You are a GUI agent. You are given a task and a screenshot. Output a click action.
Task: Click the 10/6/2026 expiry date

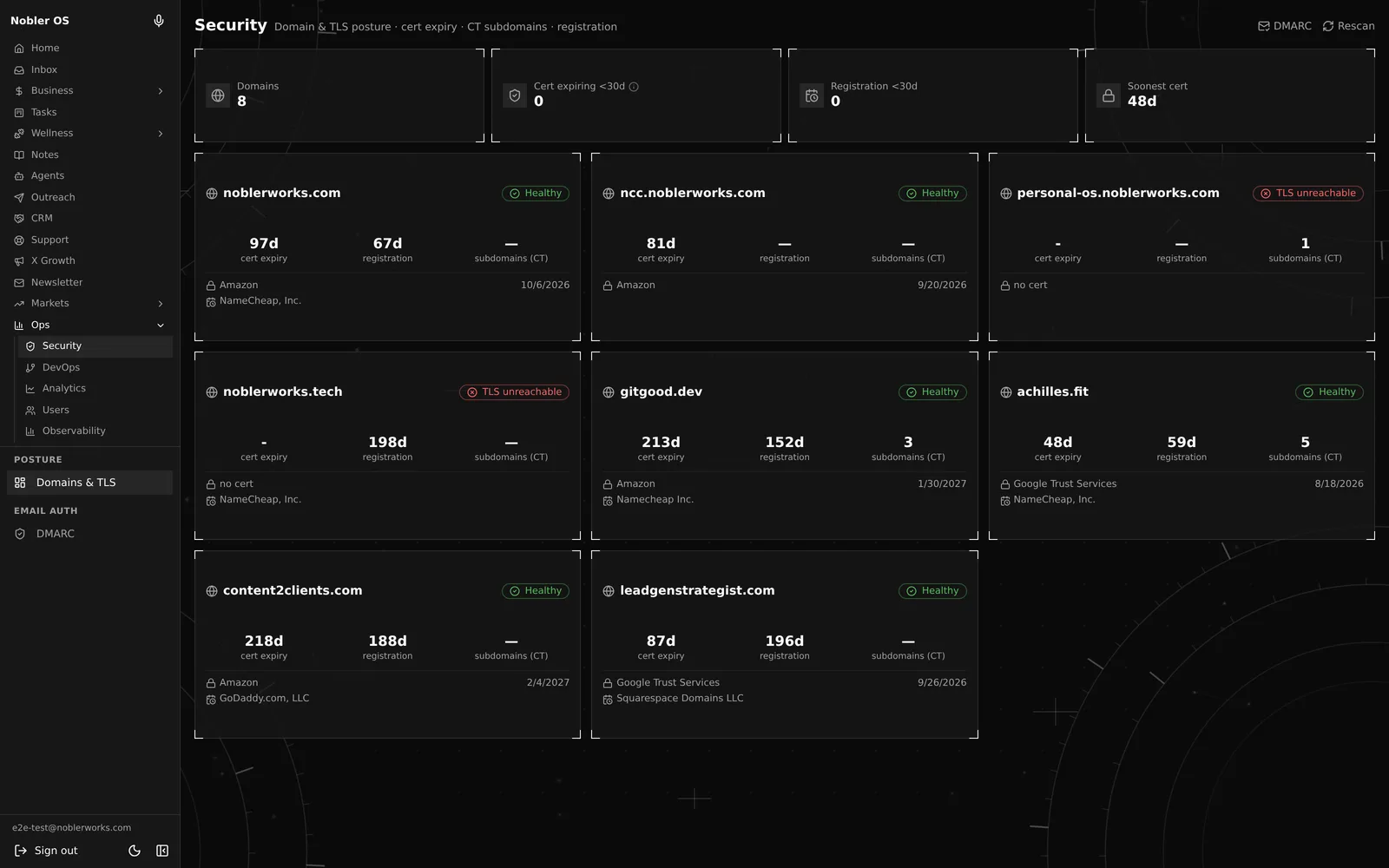[x=545, y=286]
